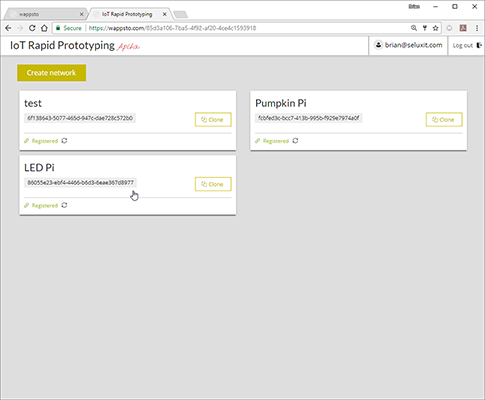Image resolution: width=485 pixels, height=400 pixels.
Task: Click the Create network button
Action: (52, 73)
